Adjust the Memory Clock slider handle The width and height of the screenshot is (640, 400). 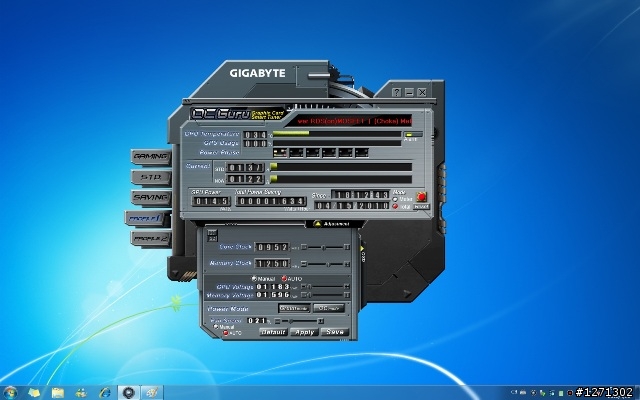[x=329, y=264]
